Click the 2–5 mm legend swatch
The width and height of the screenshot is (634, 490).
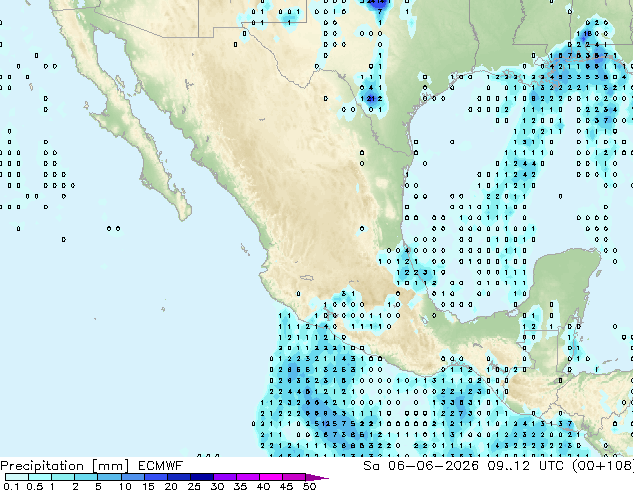coord(86,477)
